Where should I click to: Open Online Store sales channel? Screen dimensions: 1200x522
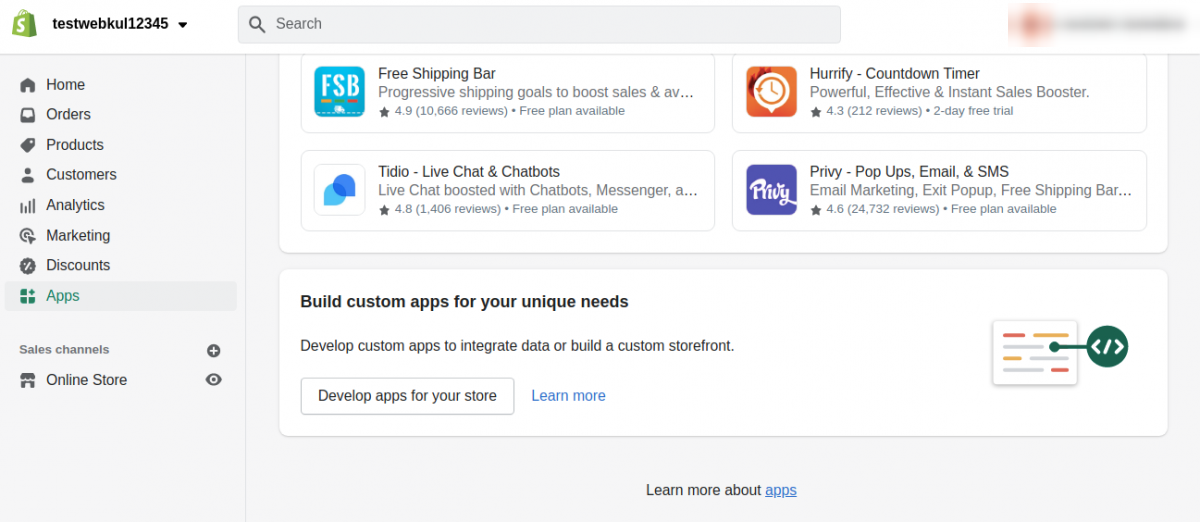point(86,380)
